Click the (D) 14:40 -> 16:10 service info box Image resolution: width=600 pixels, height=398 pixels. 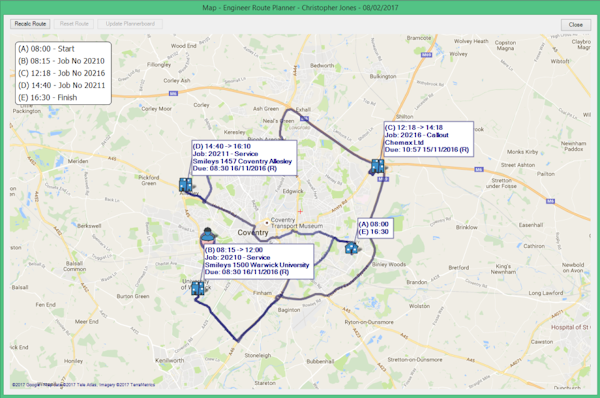[244, 158]
